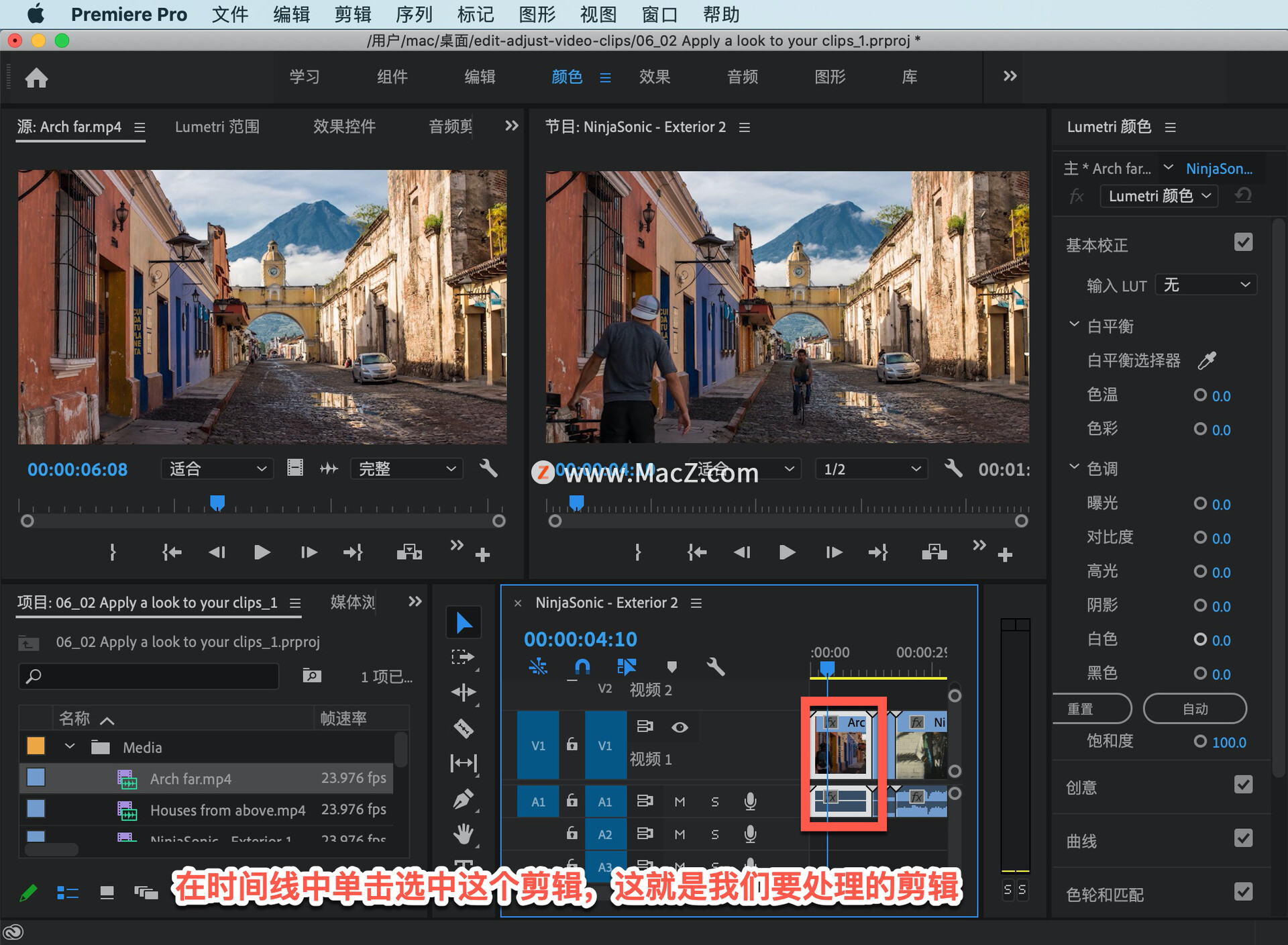Toggle the 色轮和匹配 checkbox
Screen dimensions: 1288x945
click(x=1243, y=892)
